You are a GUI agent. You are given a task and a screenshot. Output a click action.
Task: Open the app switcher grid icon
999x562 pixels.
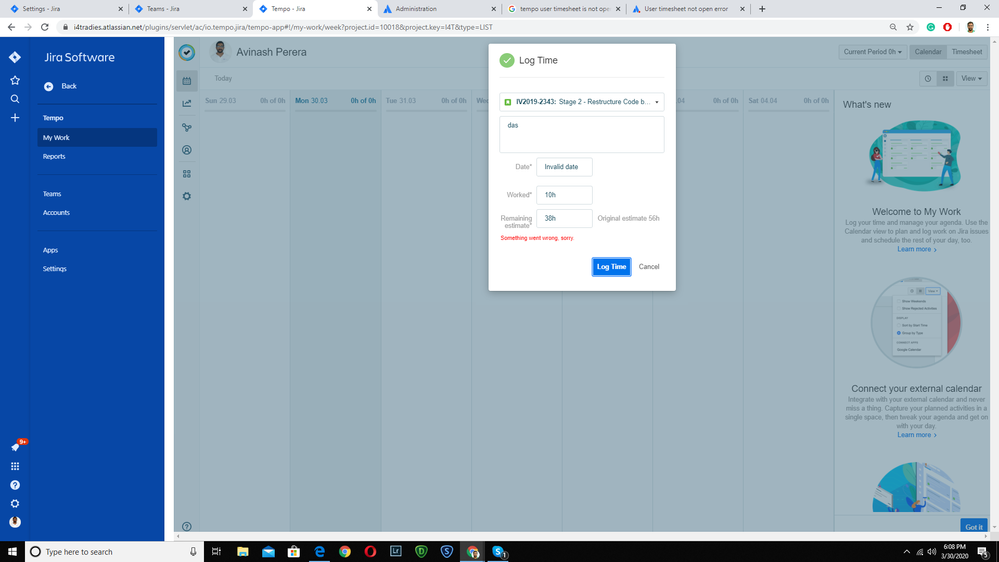click(15, 466)
